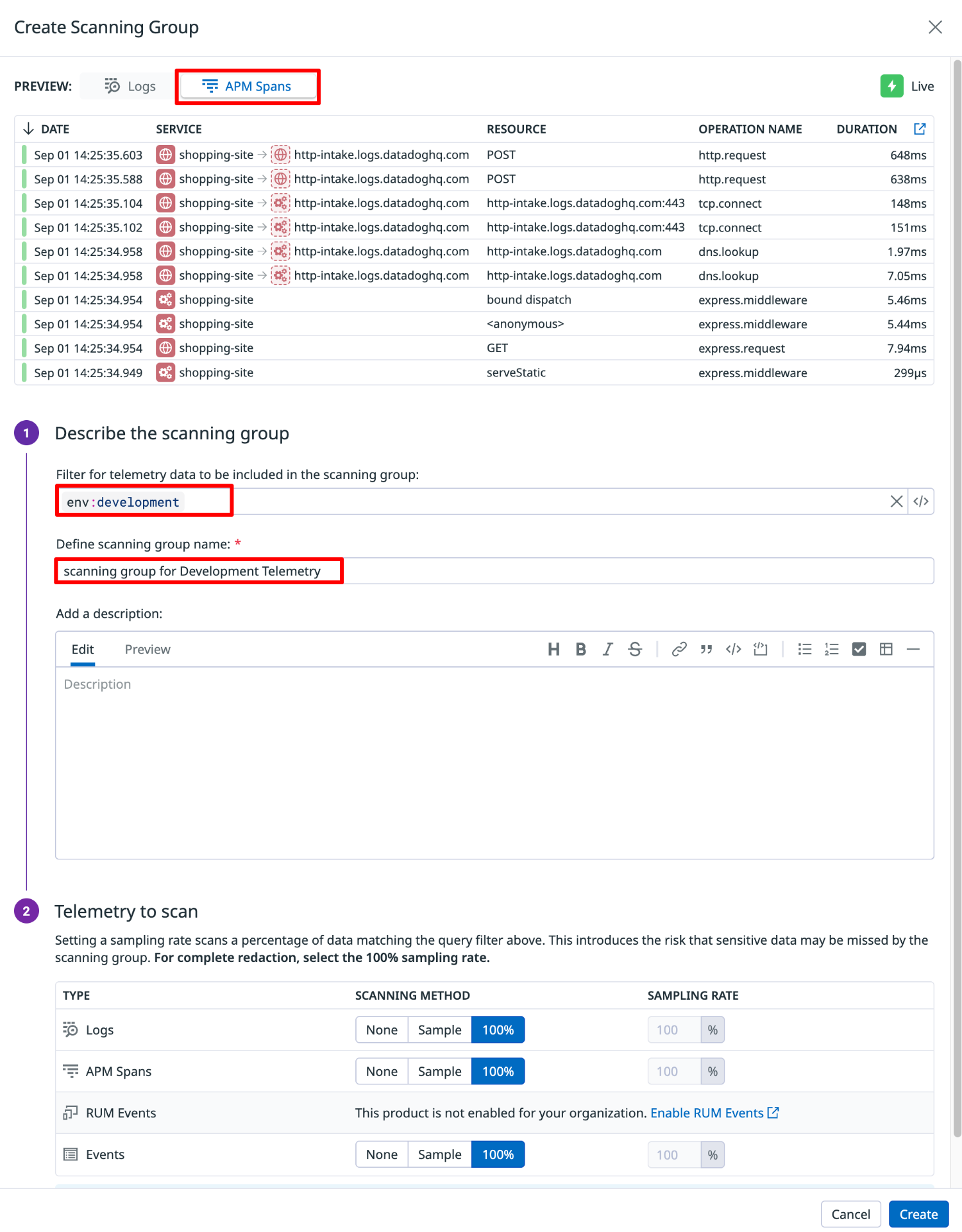Screen dimensions: 962x1232
Task: Insert code block icon
Action: coord(761,649)
